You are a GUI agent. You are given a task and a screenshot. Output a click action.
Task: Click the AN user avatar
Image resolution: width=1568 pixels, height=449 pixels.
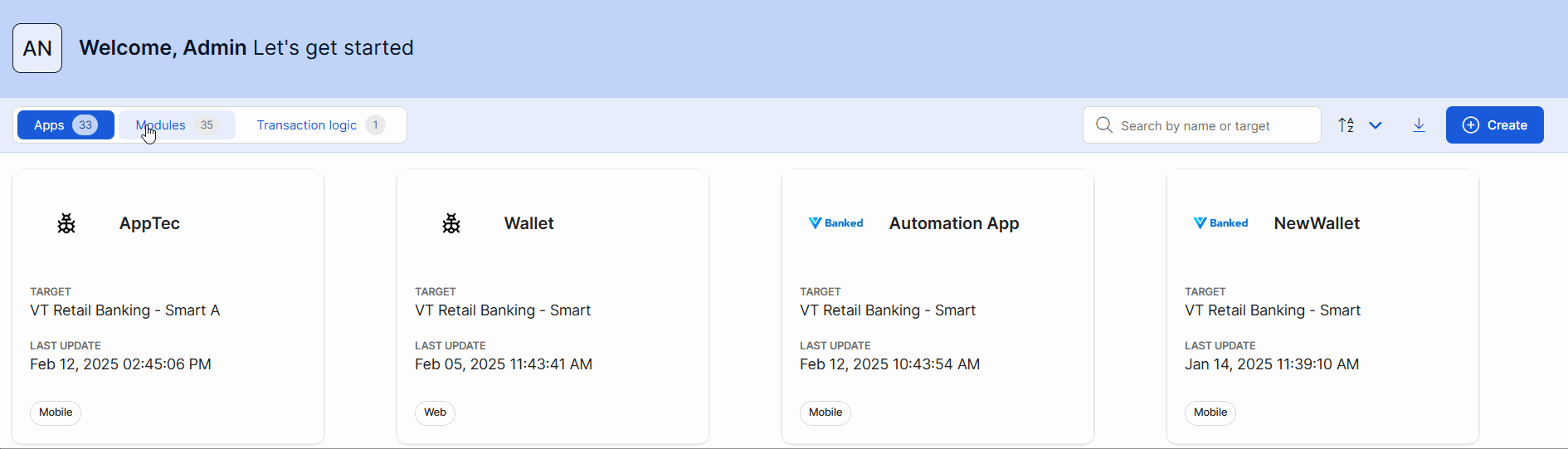coord(37,48)
